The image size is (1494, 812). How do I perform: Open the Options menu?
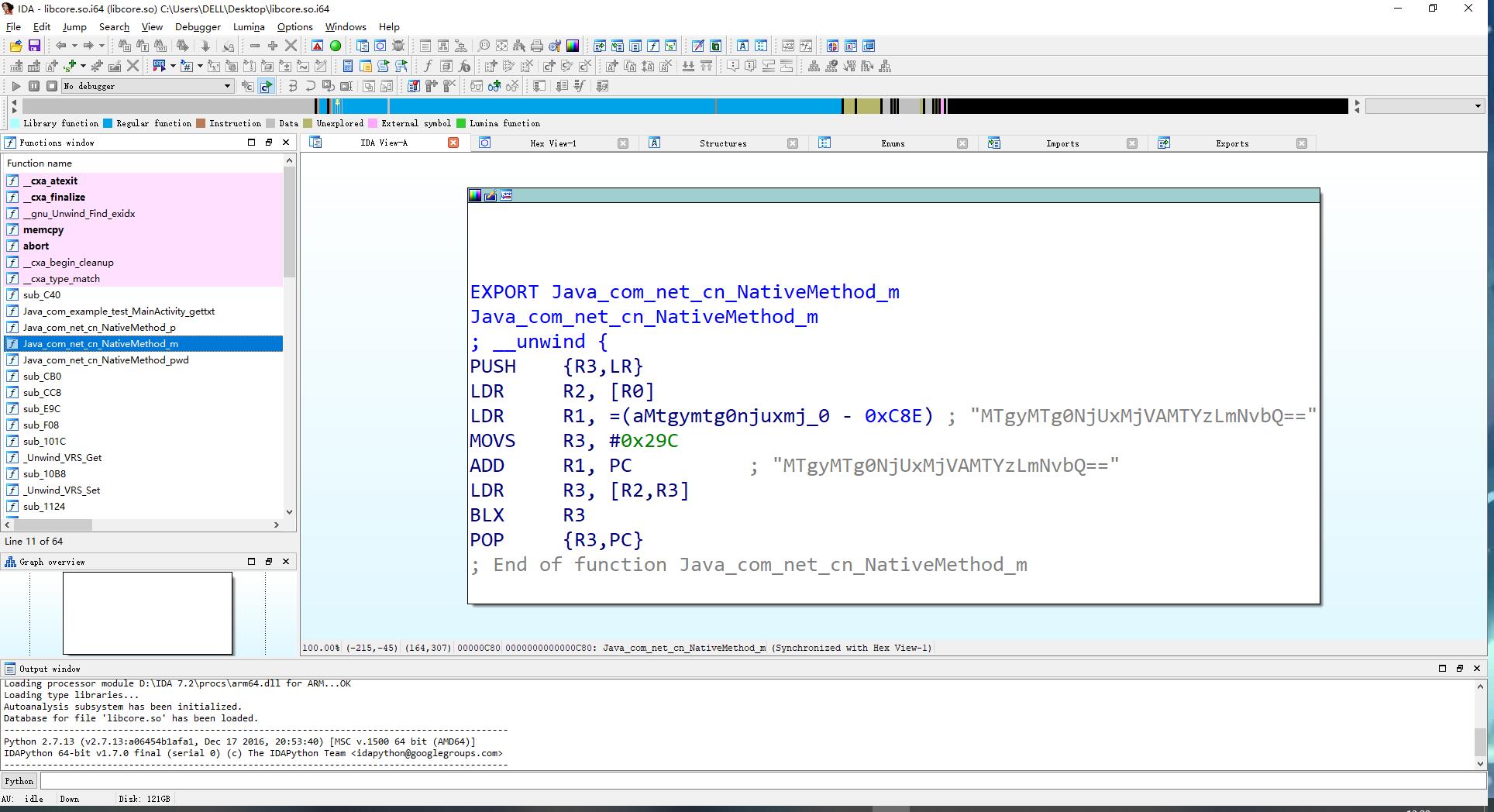(295, 26)
